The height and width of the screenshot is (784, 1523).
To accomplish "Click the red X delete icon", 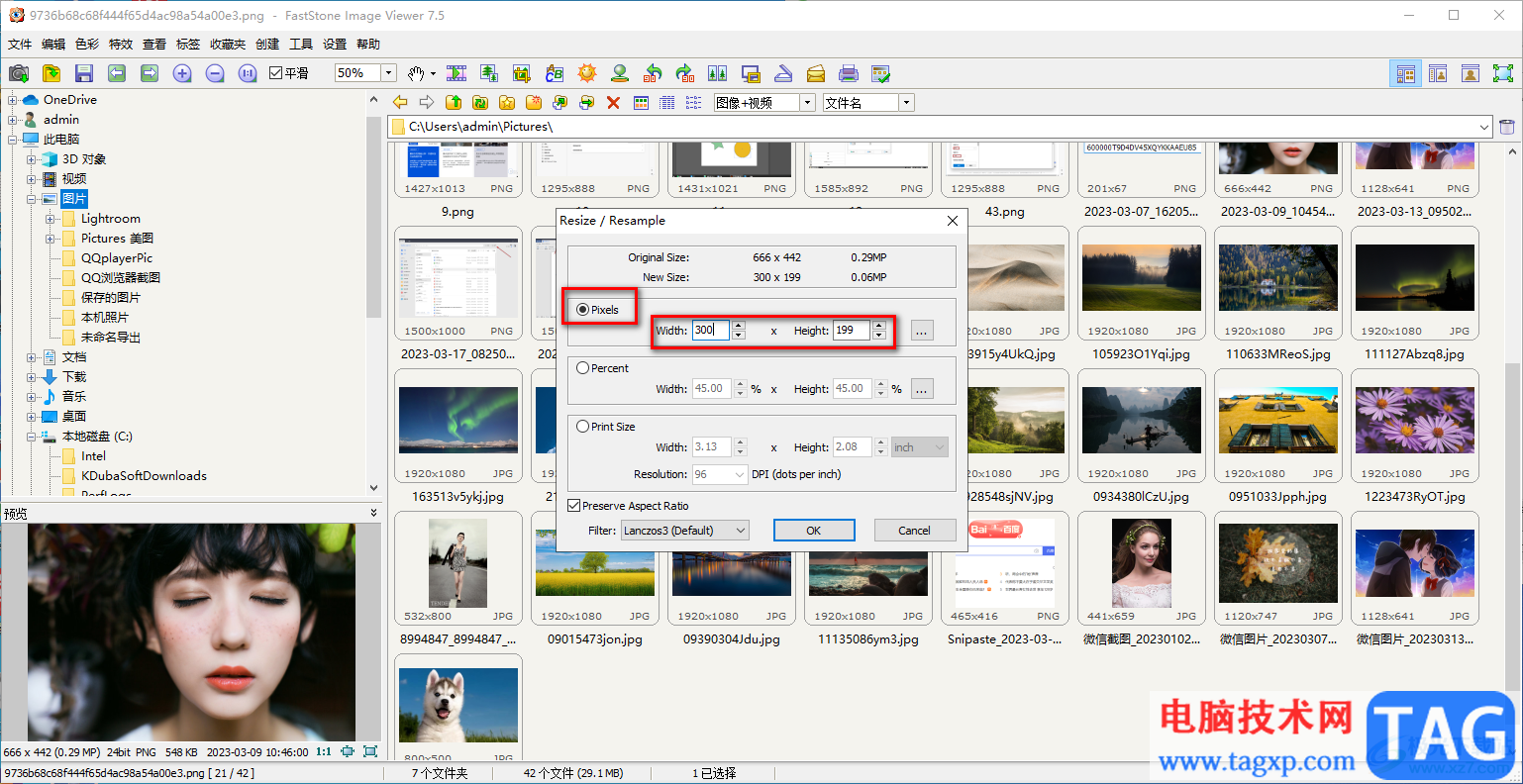I will coord(613,102).
